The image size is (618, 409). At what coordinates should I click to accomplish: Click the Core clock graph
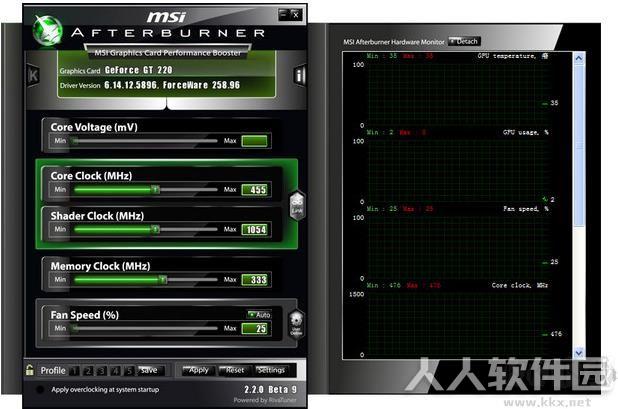point(457,324)
